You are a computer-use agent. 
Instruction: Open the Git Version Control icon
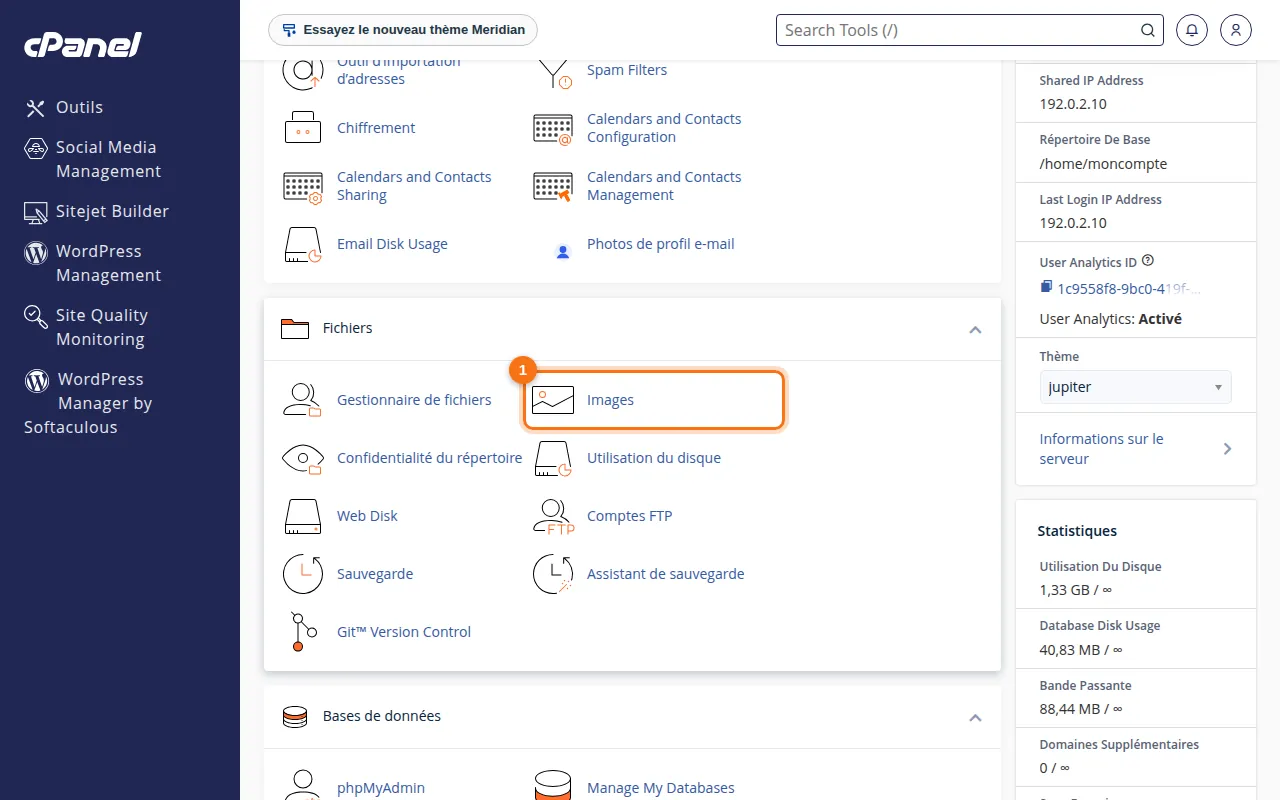(x=302, y=632)
